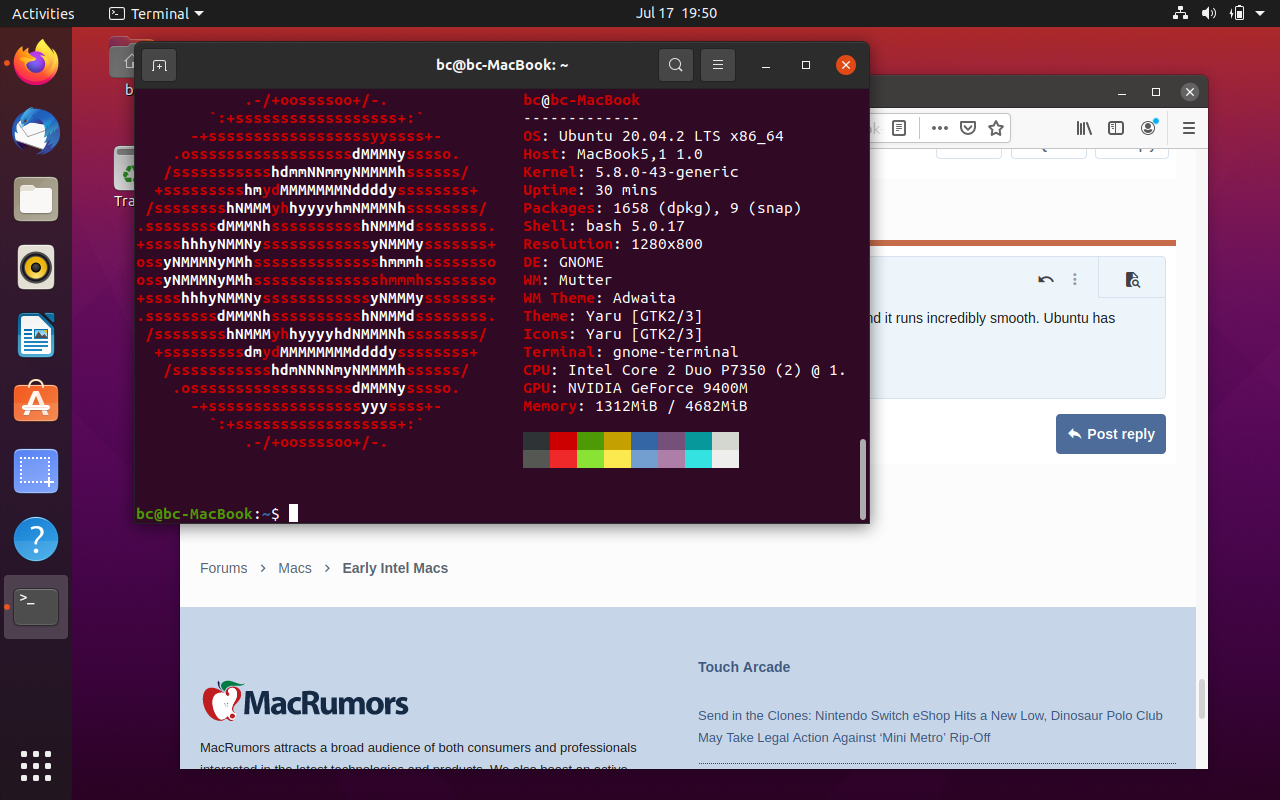Click the volume icon in top bar
This screenshot has height=800, width=1280.
click(1209, 13)
